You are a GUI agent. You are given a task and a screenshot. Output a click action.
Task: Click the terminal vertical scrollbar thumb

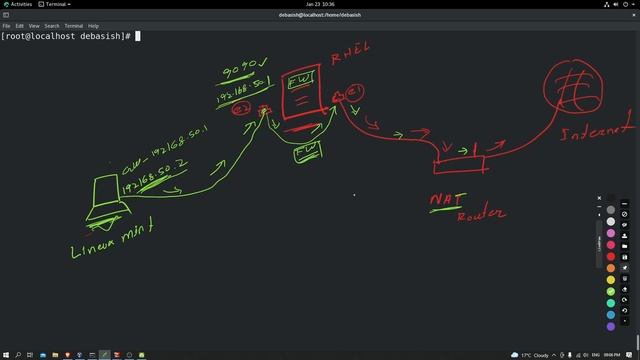(x=638, y=342)
